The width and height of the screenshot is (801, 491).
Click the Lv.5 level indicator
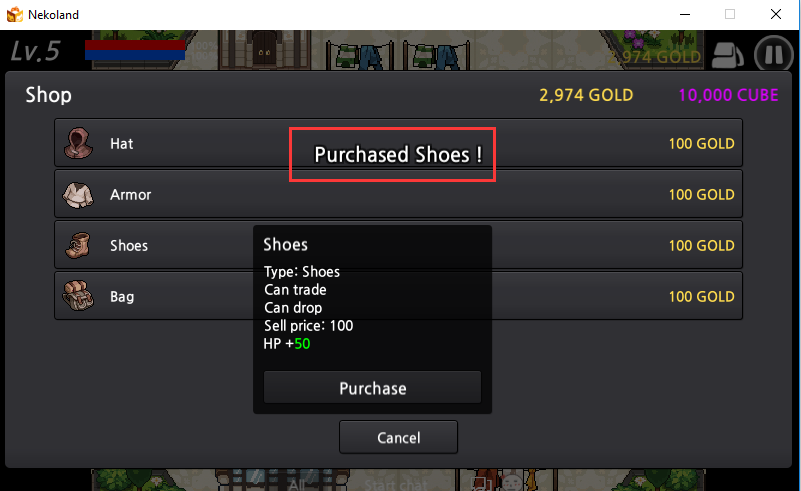(x=36, y=51)
